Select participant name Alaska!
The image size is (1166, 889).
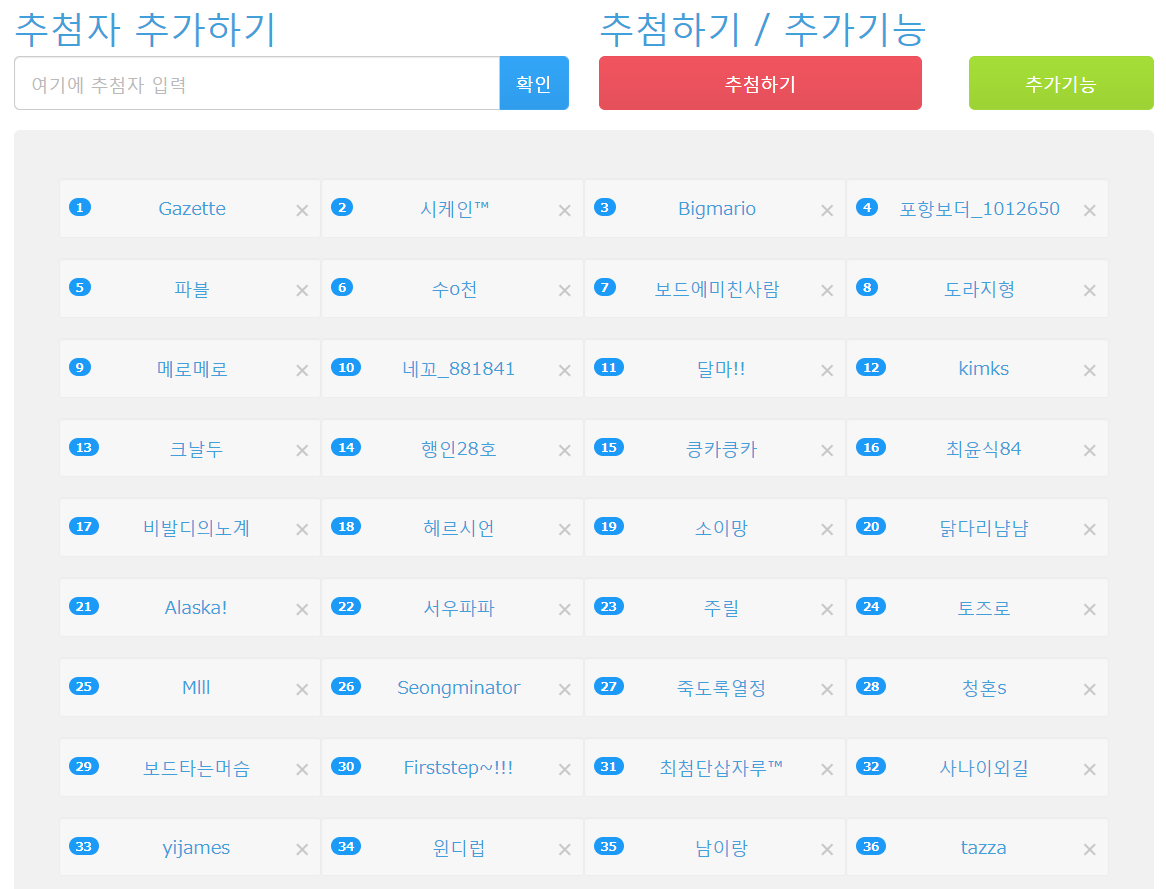coord(196,608)
